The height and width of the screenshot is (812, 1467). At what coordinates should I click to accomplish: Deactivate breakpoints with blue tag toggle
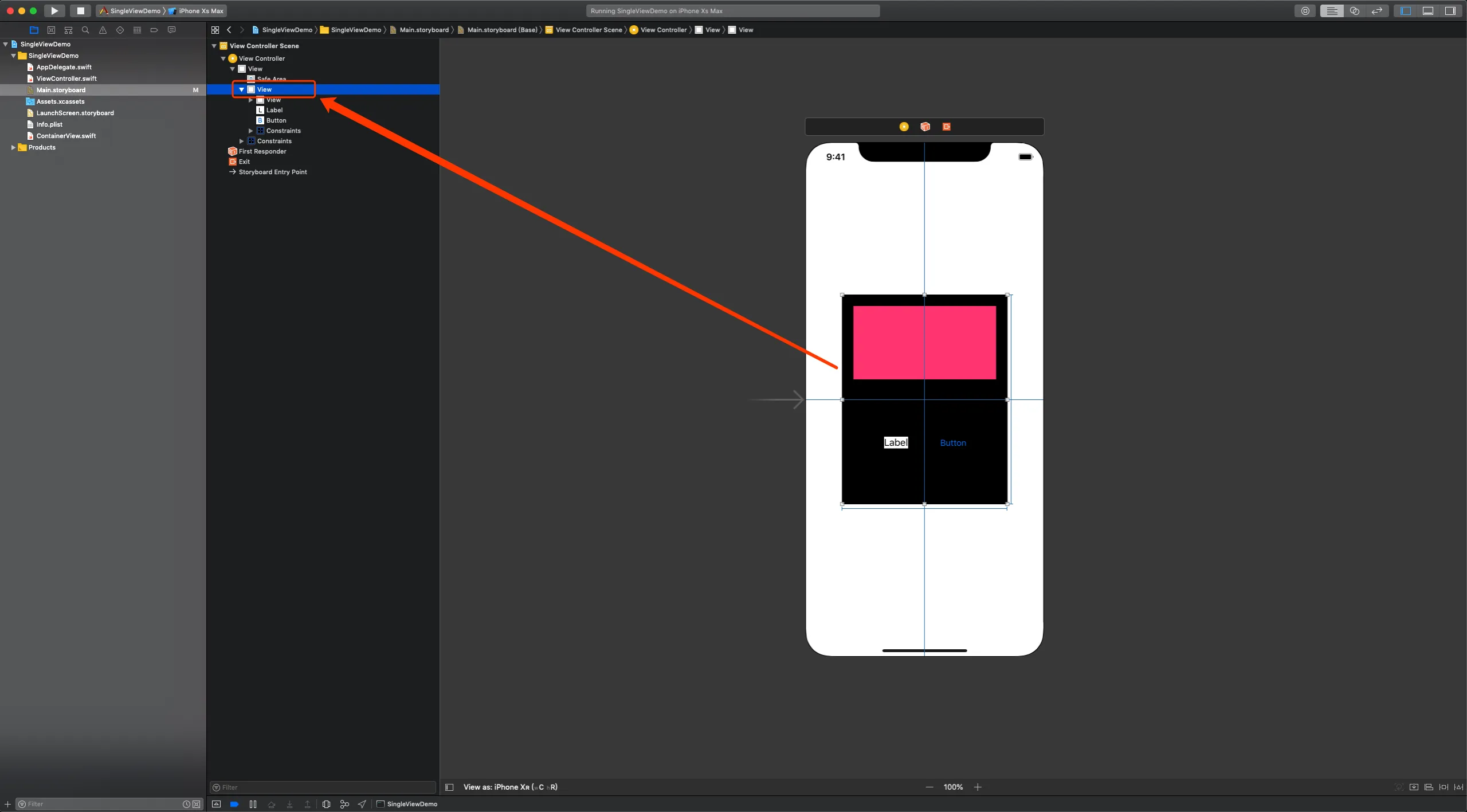234,804
